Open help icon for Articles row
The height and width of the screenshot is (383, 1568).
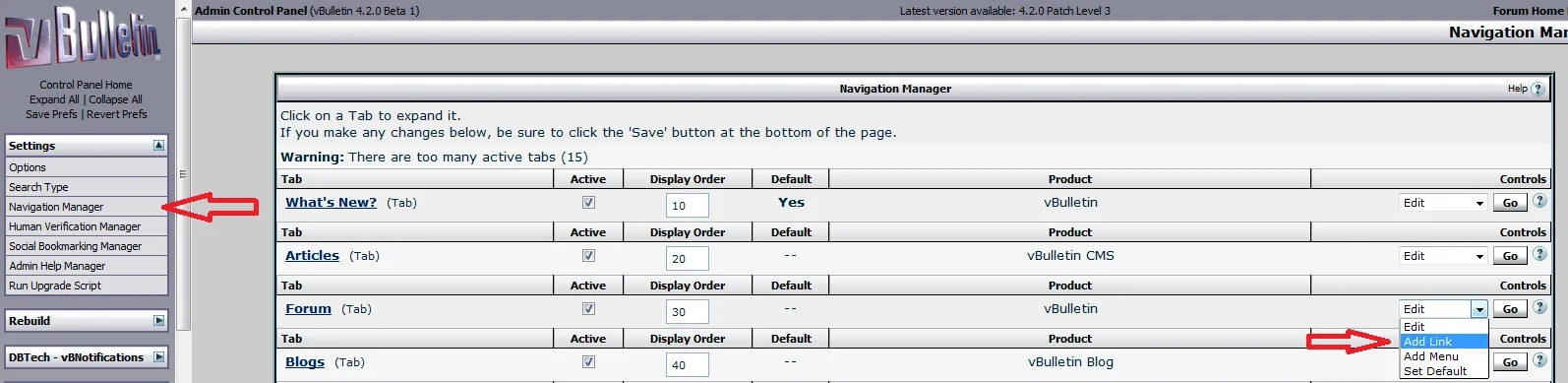1539,254
